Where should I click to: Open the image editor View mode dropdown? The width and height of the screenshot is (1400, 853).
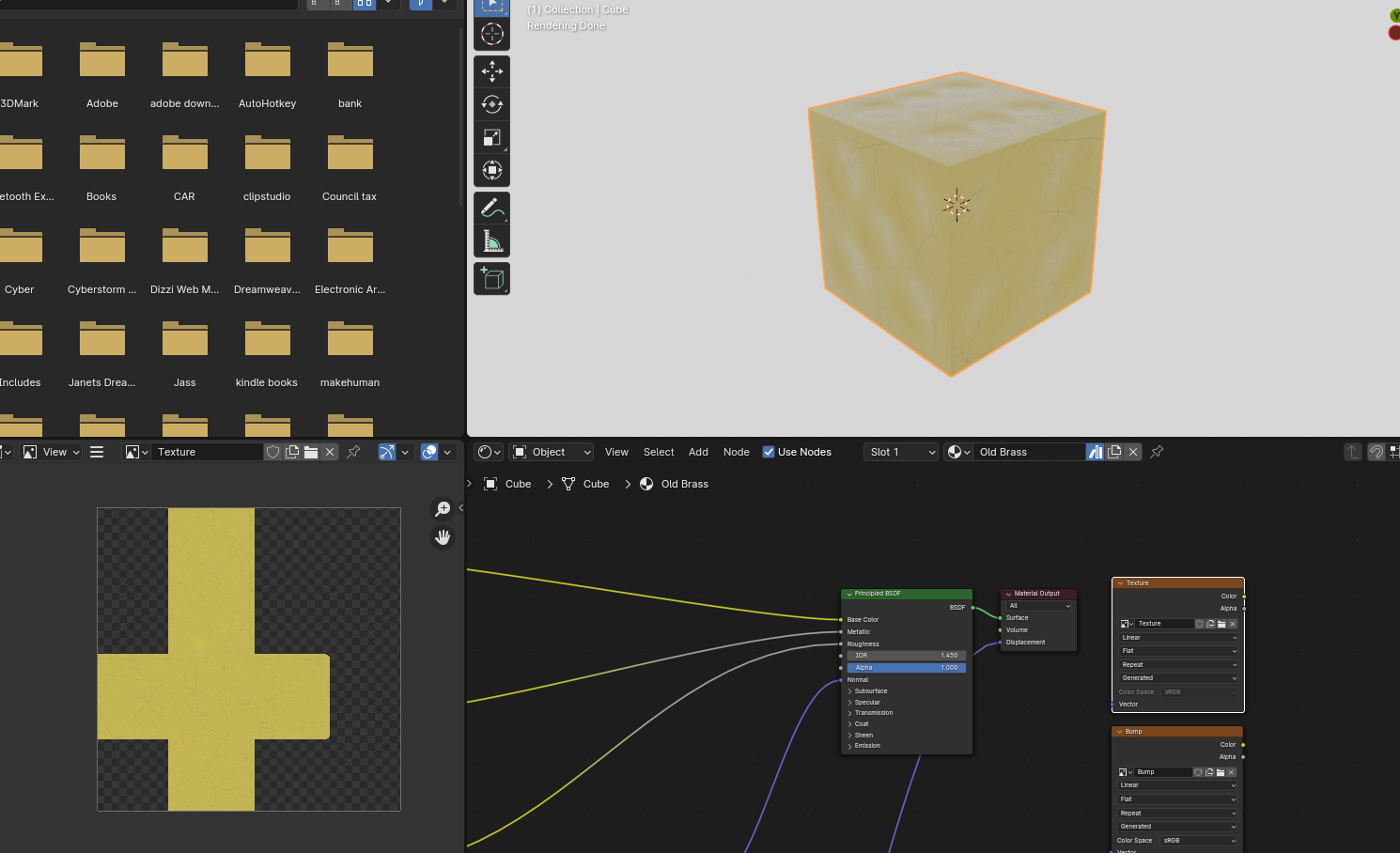(52, 452)
